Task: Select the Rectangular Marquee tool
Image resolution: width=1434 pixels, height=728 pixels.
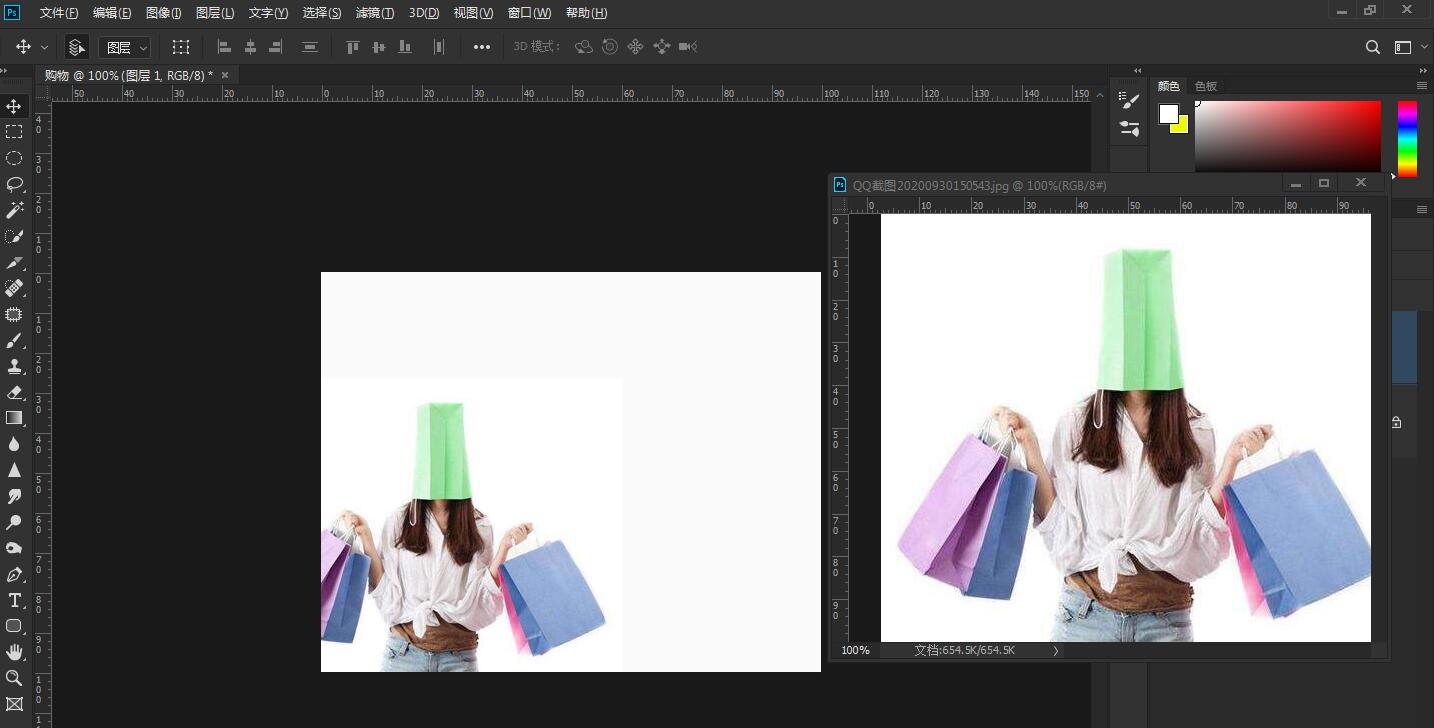Action: 15,132
